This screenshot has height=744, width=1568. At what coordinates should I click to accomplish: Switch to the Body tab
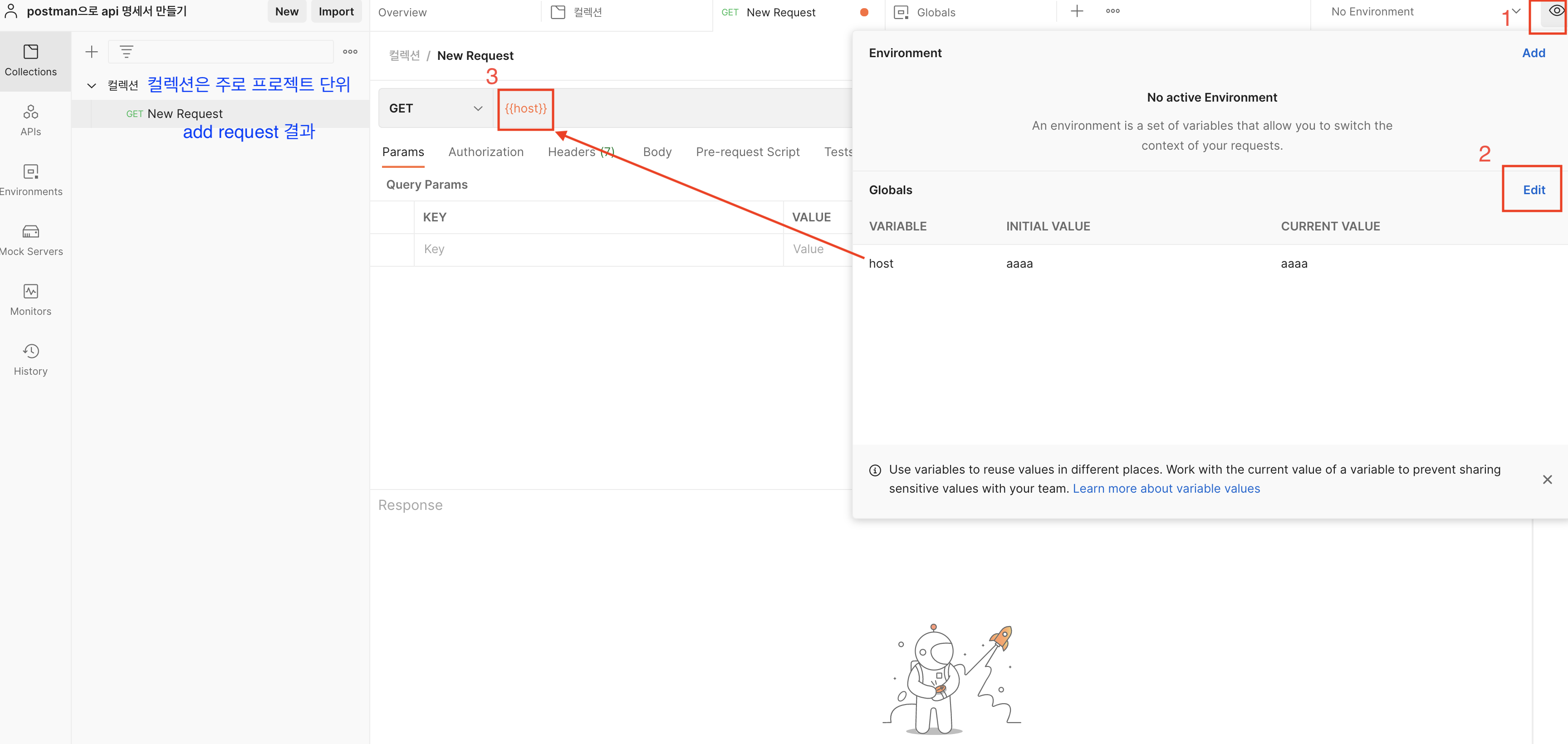(657, 152)
